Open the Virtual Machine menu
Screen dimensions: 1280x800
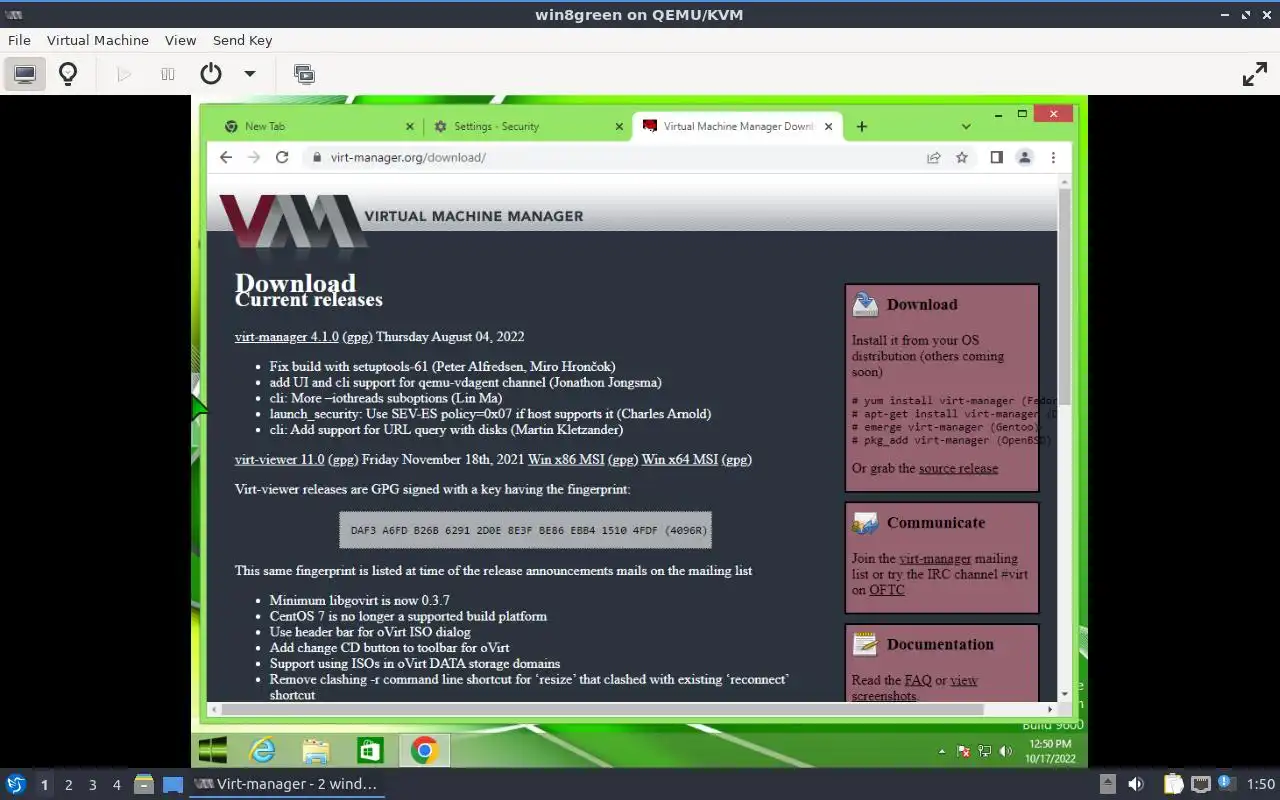(x=98, y=40)
